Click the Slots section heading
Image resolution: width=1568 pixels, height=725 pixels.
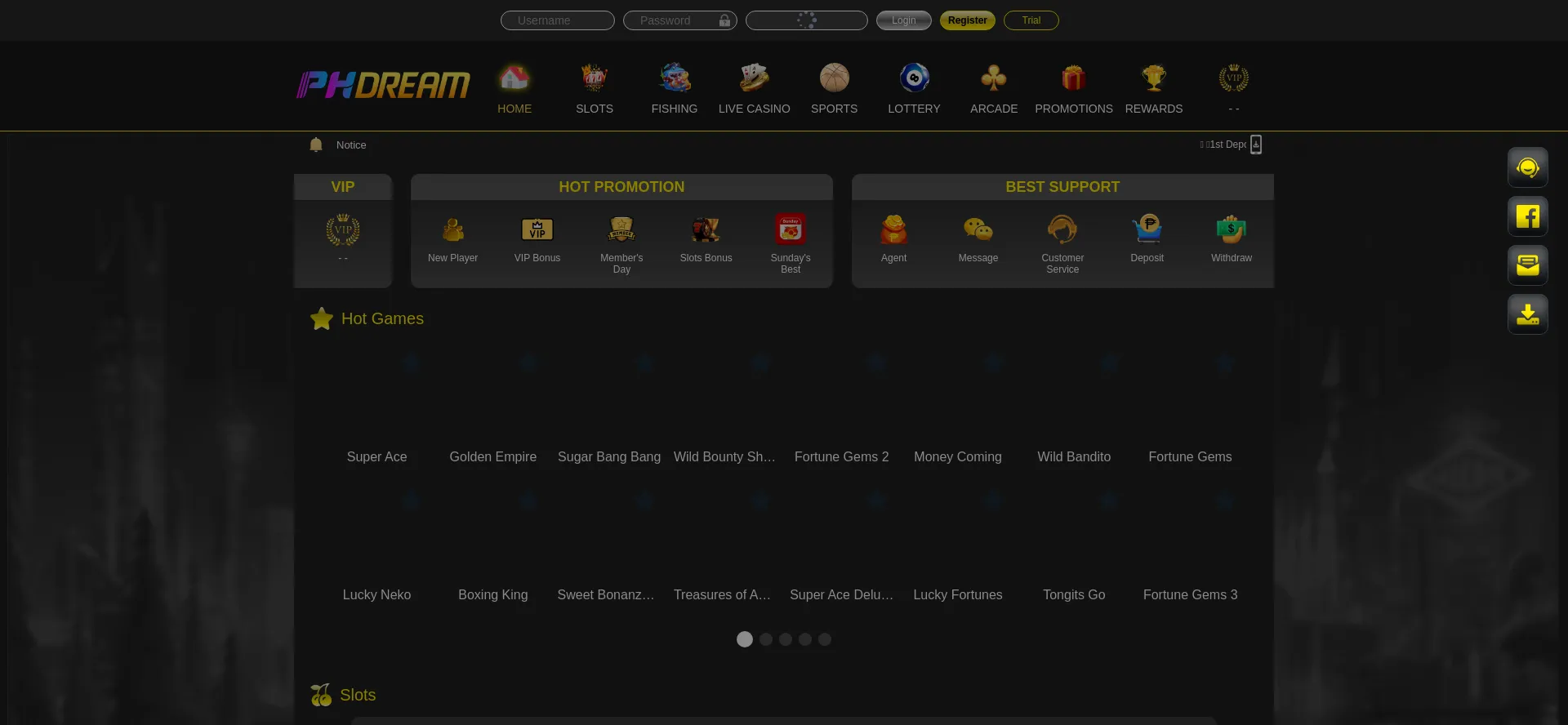point(358,695)
